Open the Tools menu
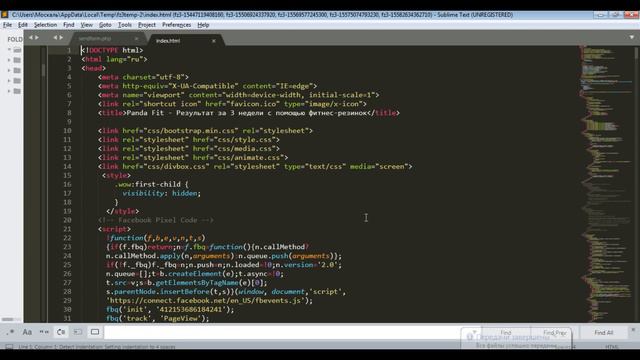This screenshot has height=360, width=640. [124, 25]
